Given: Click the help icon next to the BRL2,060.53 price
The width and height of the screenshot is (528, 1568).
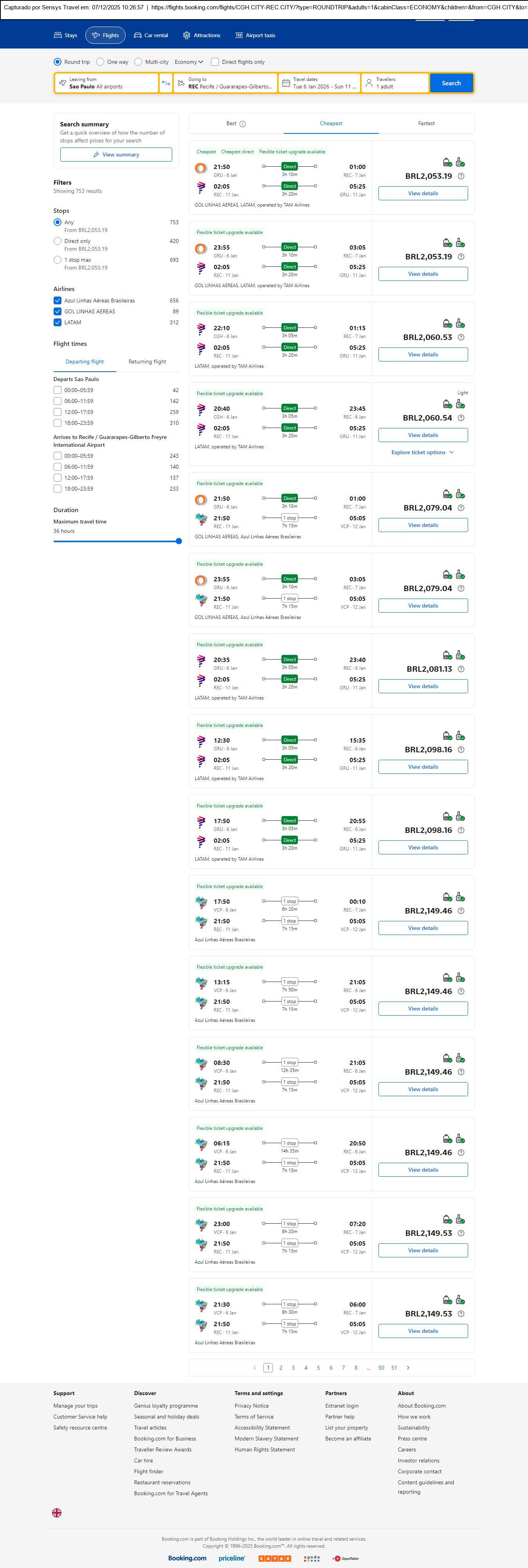Looking at the screenshot, I should point(461,337).
